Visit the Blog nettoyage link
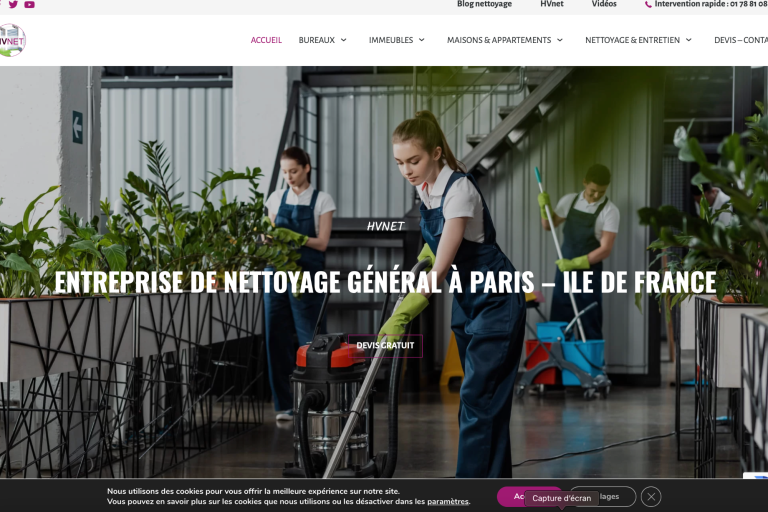This screenshot has height=512, width=768. (x=484, y=4)
